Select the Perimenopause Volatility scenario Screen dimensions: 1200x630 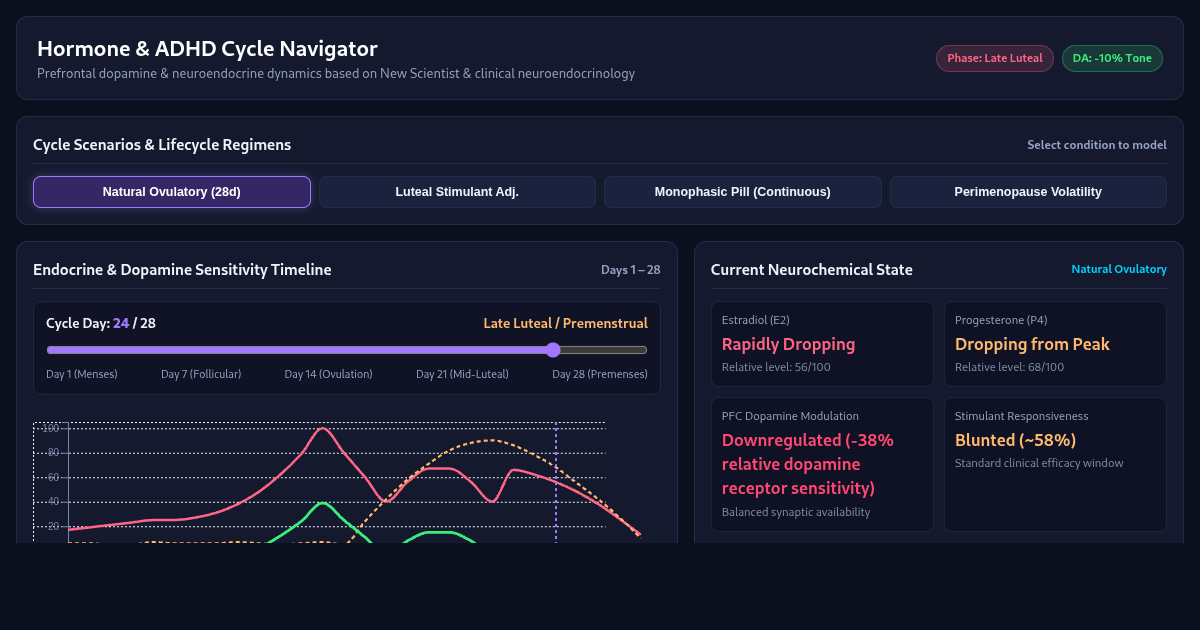tap(1028, 192)
